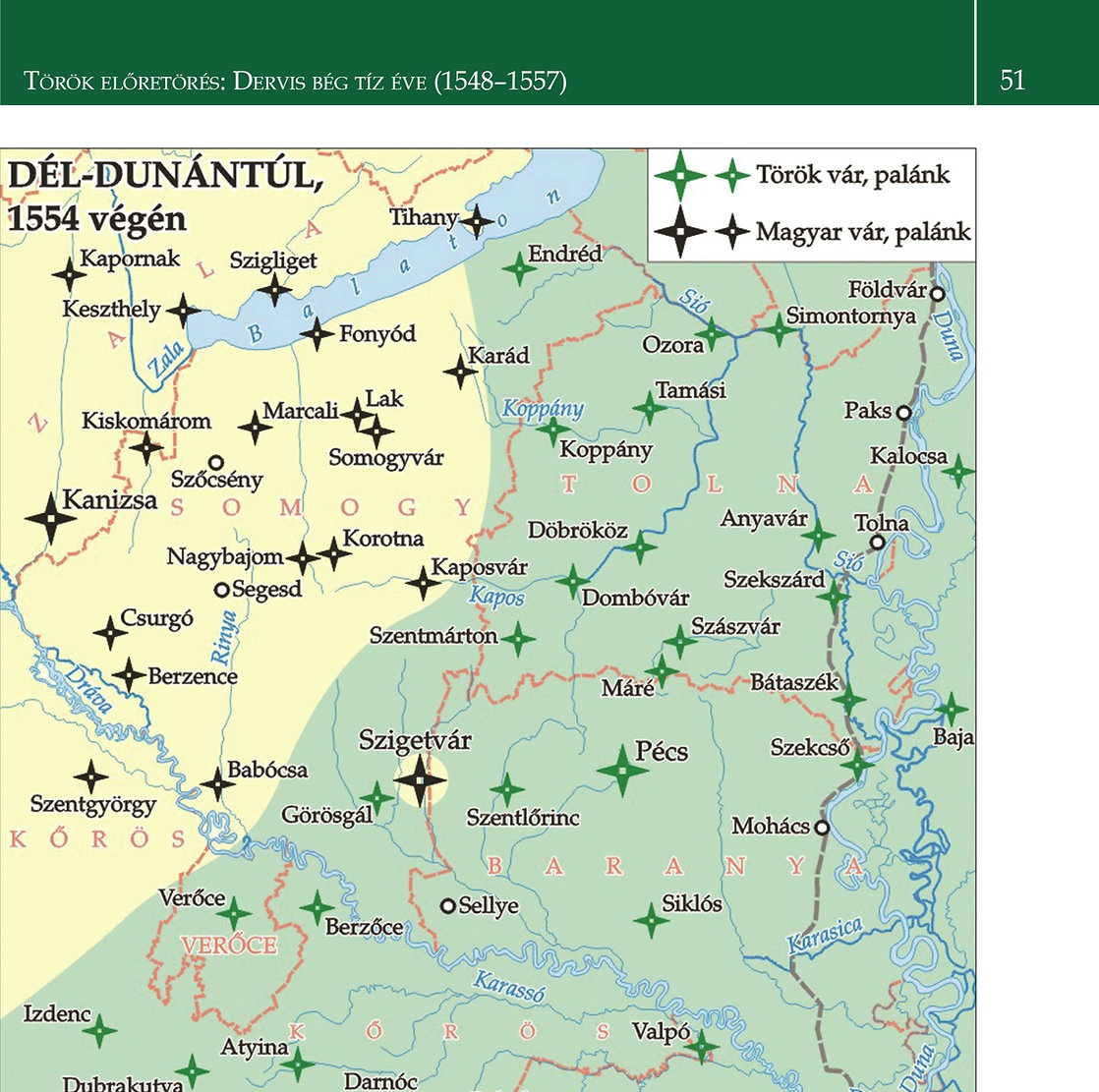Click the large green star in legend
This screenshot has width=1099, height=1092.
point(680,177)
